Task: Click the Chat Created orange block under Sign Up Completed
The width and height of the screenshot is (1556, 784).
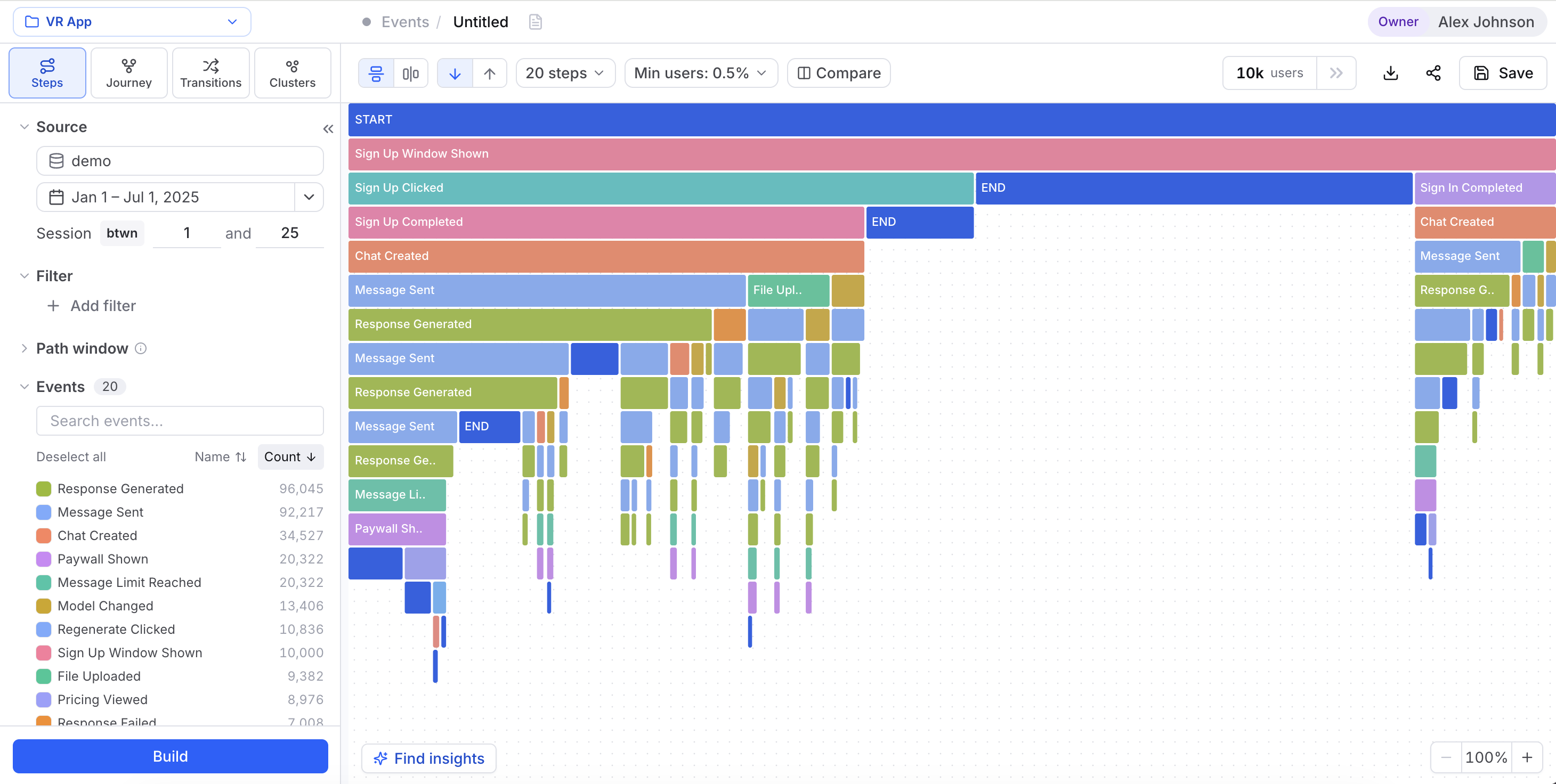Action: pos(606,256)
